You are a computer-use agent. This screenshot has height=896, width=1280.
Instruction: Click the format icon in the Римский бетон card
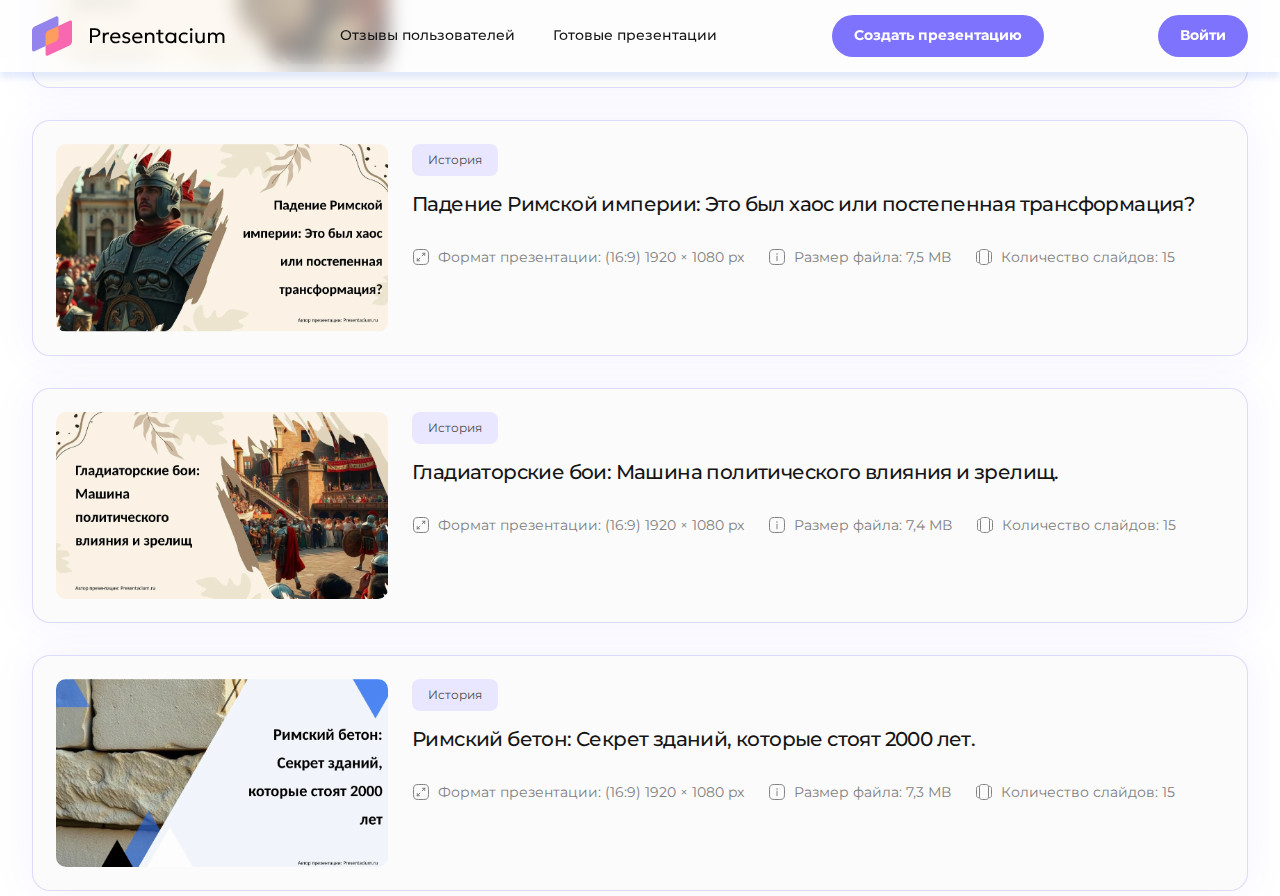(x=421, y=792)
